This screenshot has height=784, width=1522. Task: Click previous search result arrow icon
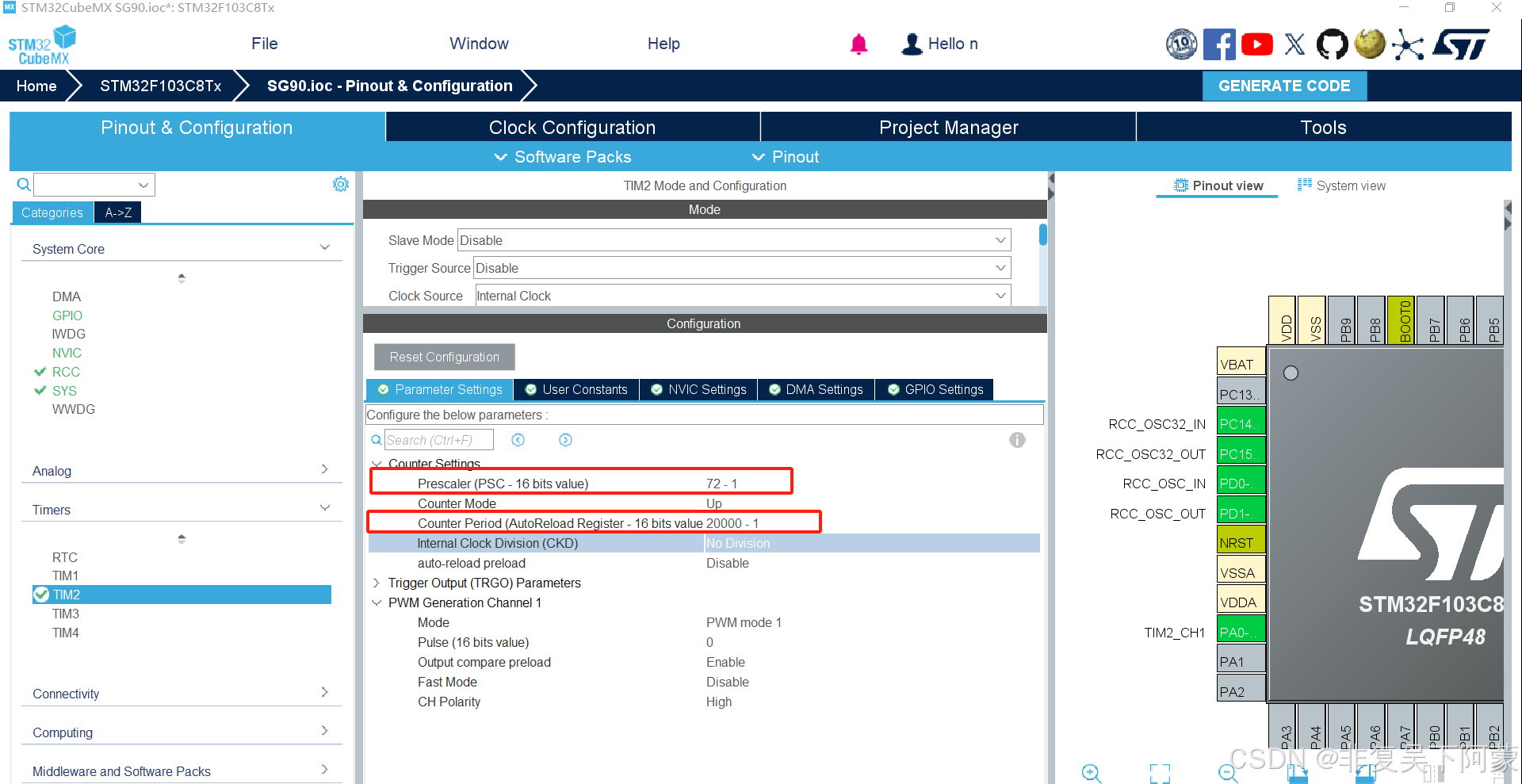(518, 440)
